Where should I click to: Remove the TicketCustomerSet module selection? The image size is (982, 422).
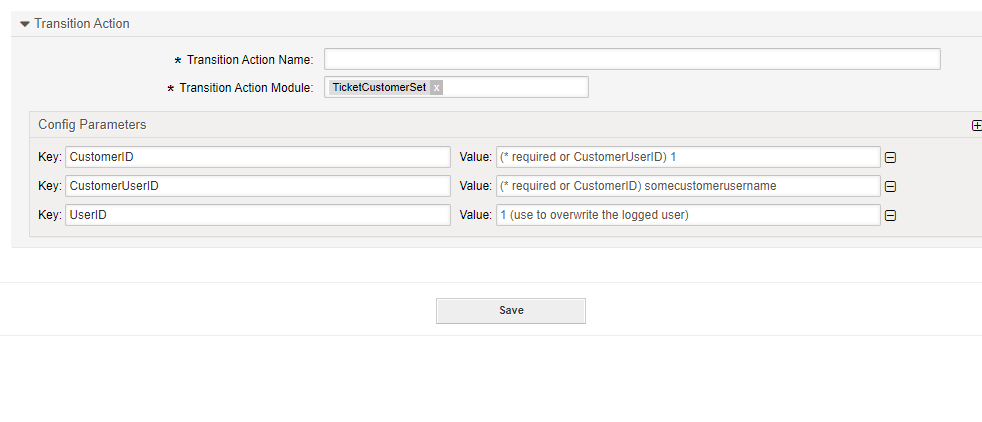click(436, 88)
